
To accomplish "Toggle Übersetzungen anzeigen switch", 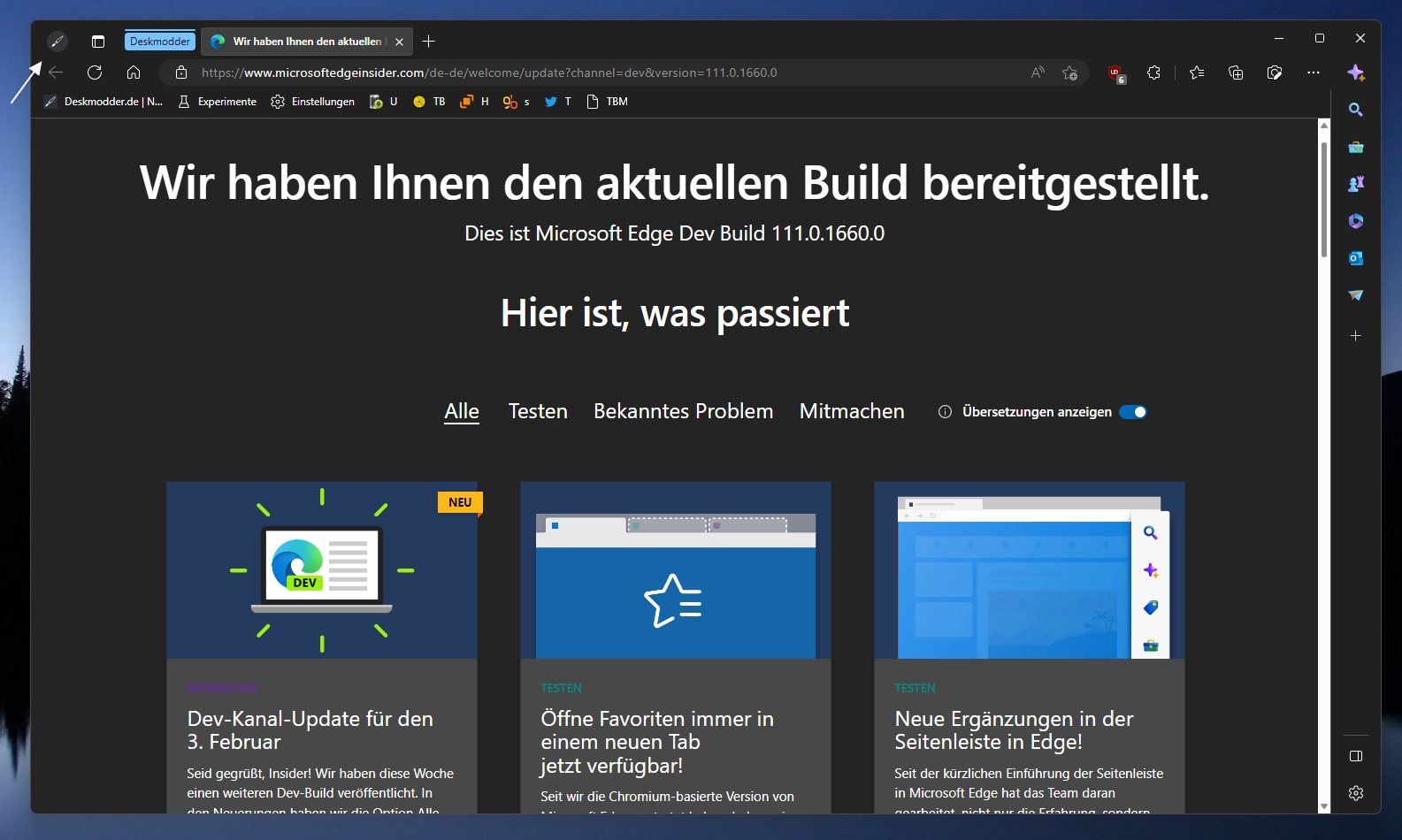I will pos(1133,412).
